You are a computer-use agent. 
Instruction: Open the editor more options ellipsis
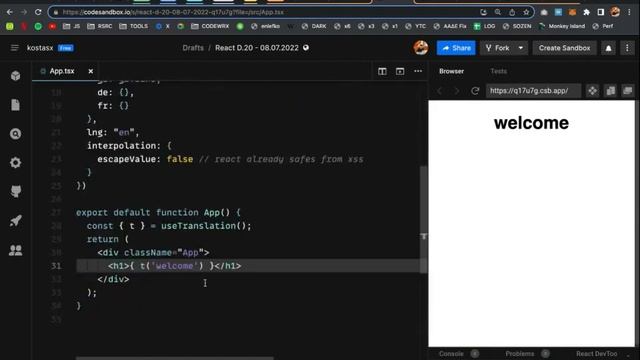tap(418, 71)
